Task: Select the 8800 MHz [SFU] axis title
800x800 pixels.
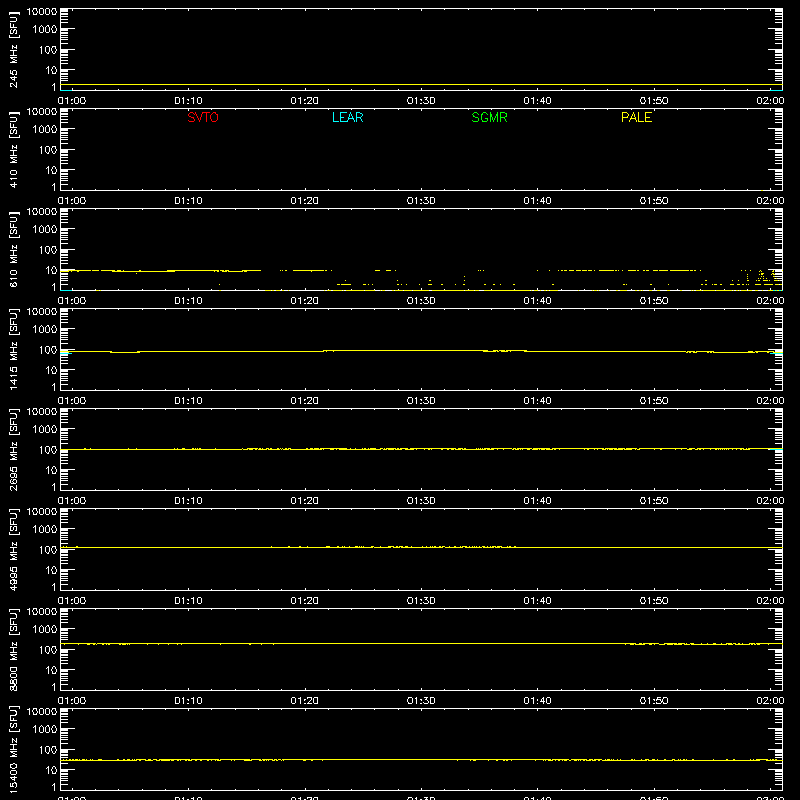Action: [13, 650]
